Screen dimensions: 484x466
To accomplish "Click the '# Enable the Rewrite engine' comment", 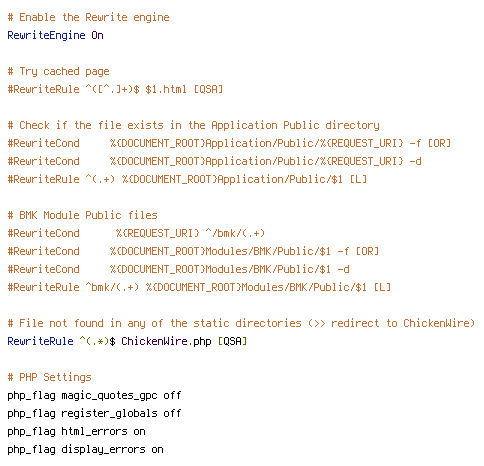I will click(88, 18).
